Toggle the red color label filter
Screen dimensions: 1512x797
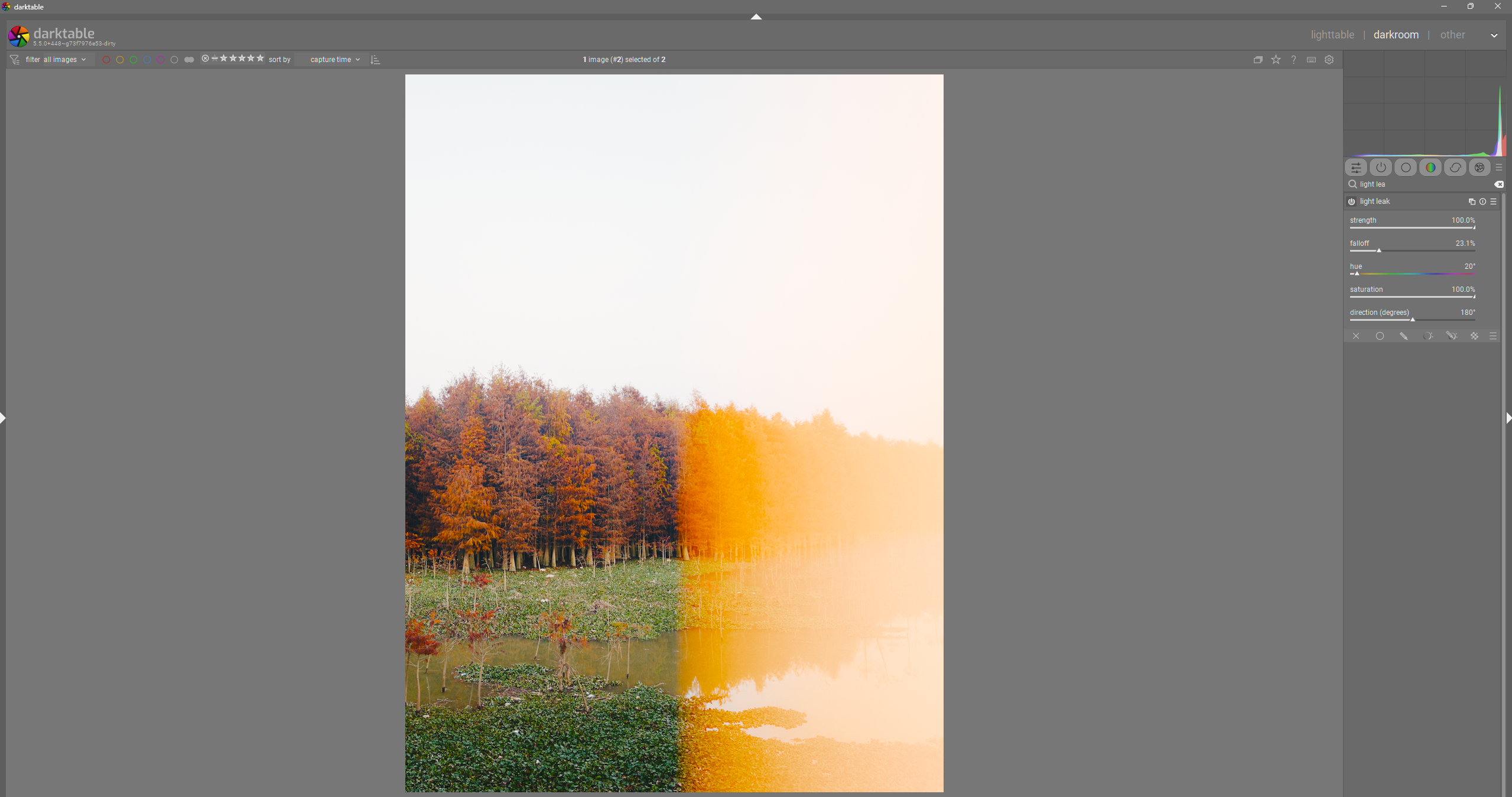[x=106, y=60]
